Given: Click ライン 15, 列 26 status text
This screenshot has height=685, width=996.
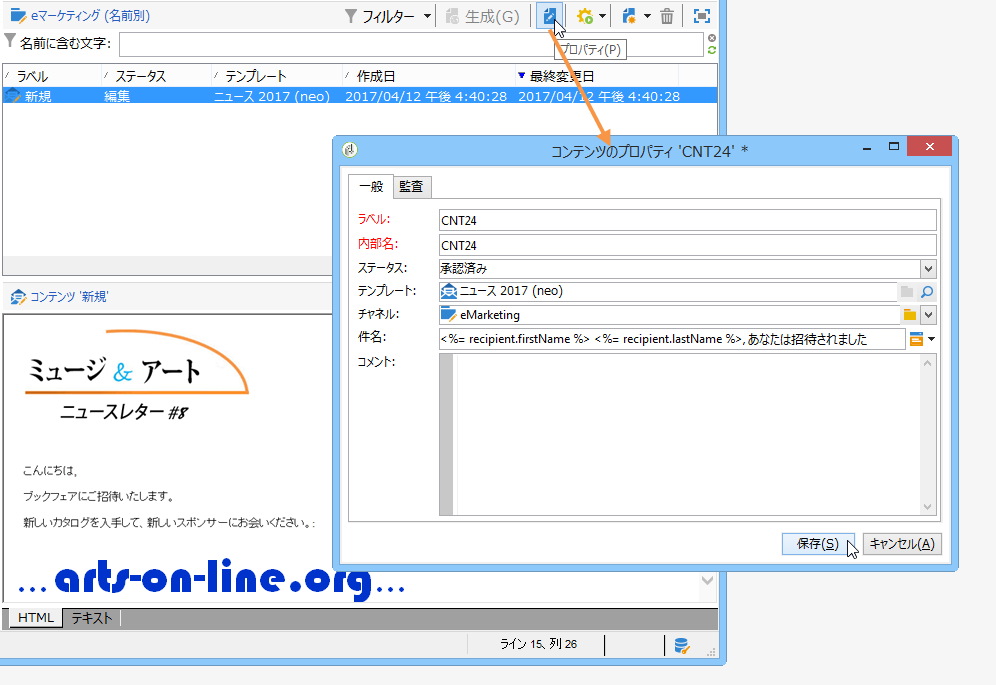Looking at the screenshot, I should (538, 644).
